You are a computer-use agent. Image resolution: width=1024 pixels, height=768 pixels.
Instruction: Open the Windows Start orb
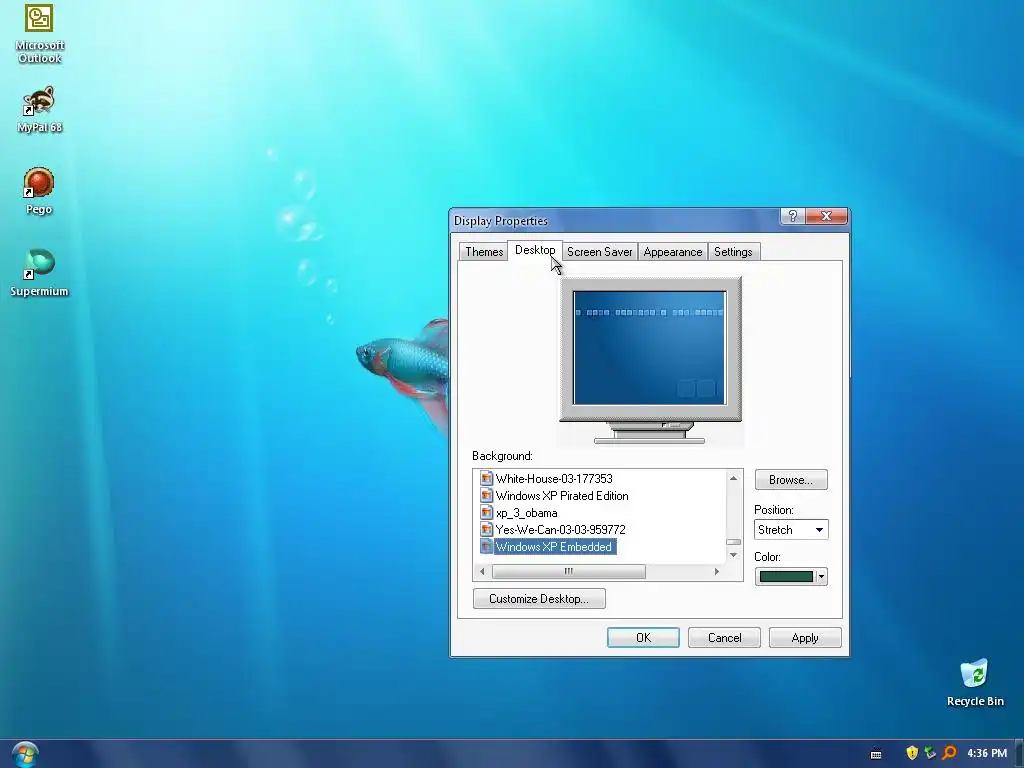pyautogui.click(x=25, y=754)
